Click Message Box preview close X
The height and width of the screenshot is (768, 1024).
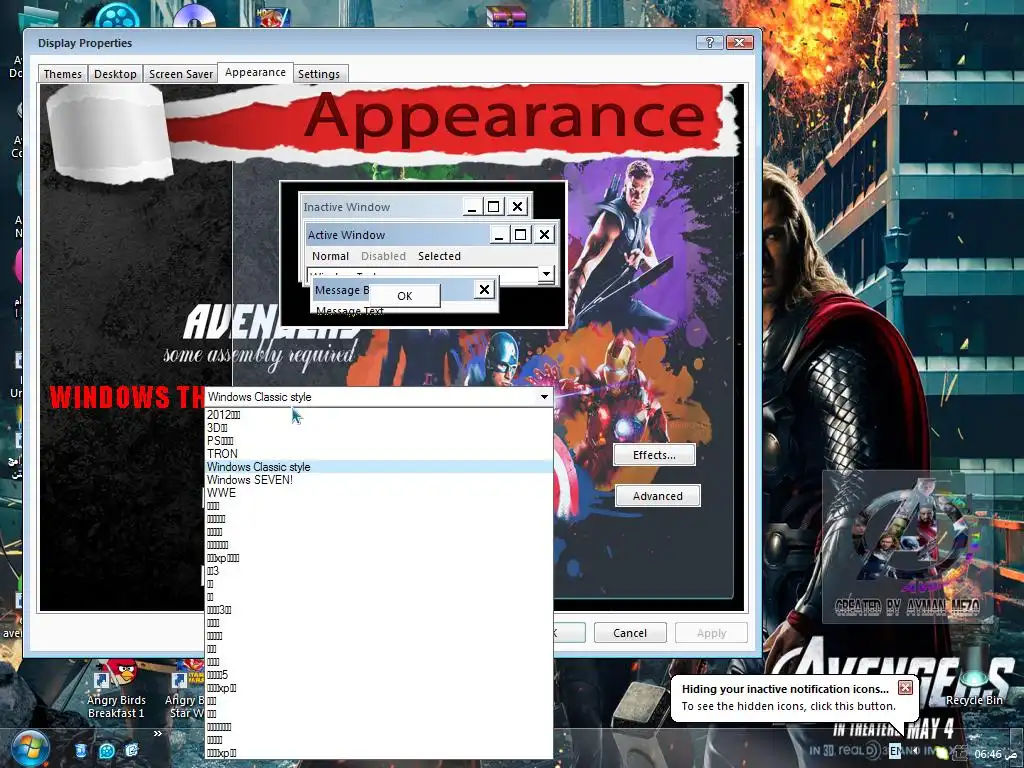[x=484, y=289]
